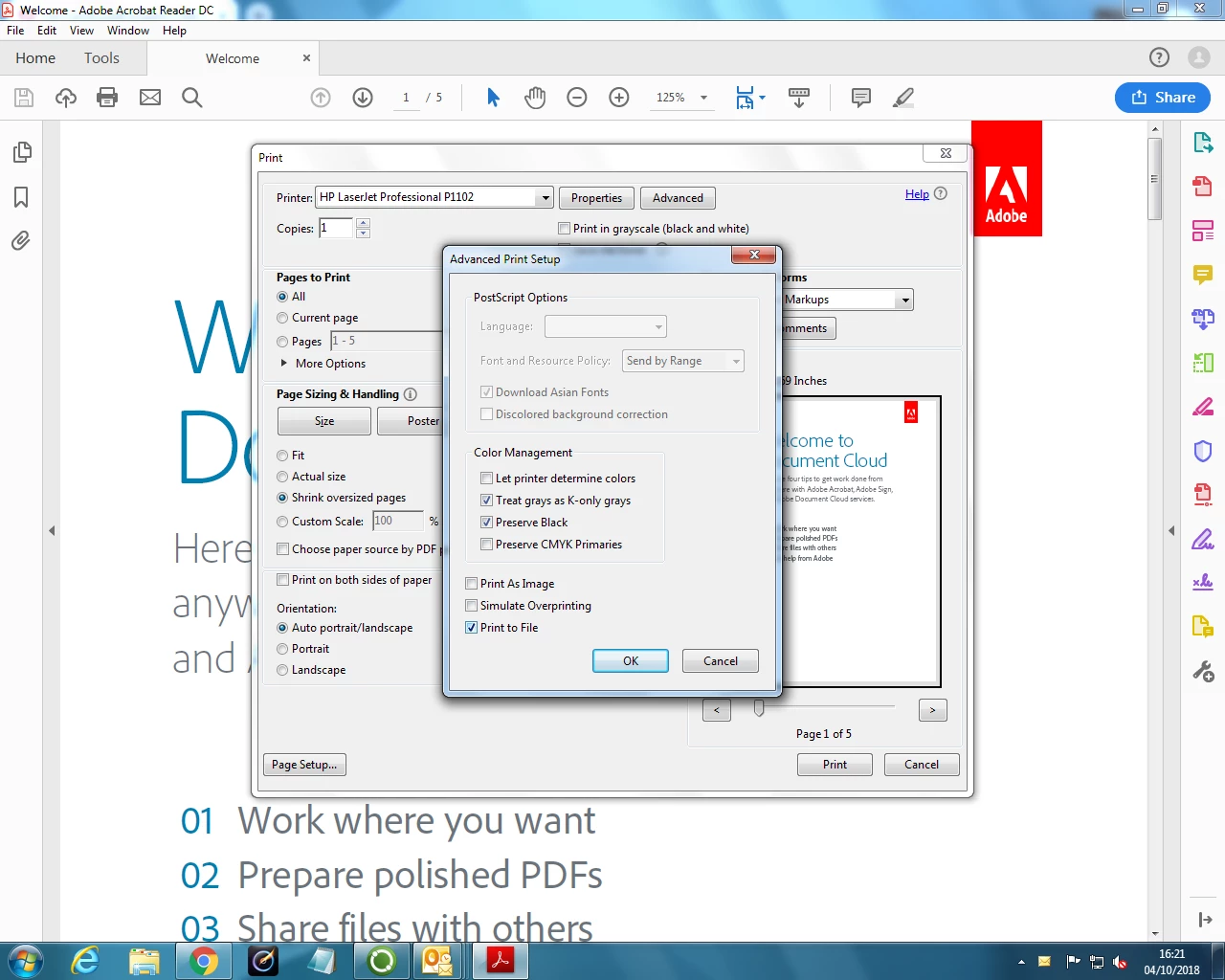
Task: Check Print in grayscale option
Action: (x=565, y=229)
